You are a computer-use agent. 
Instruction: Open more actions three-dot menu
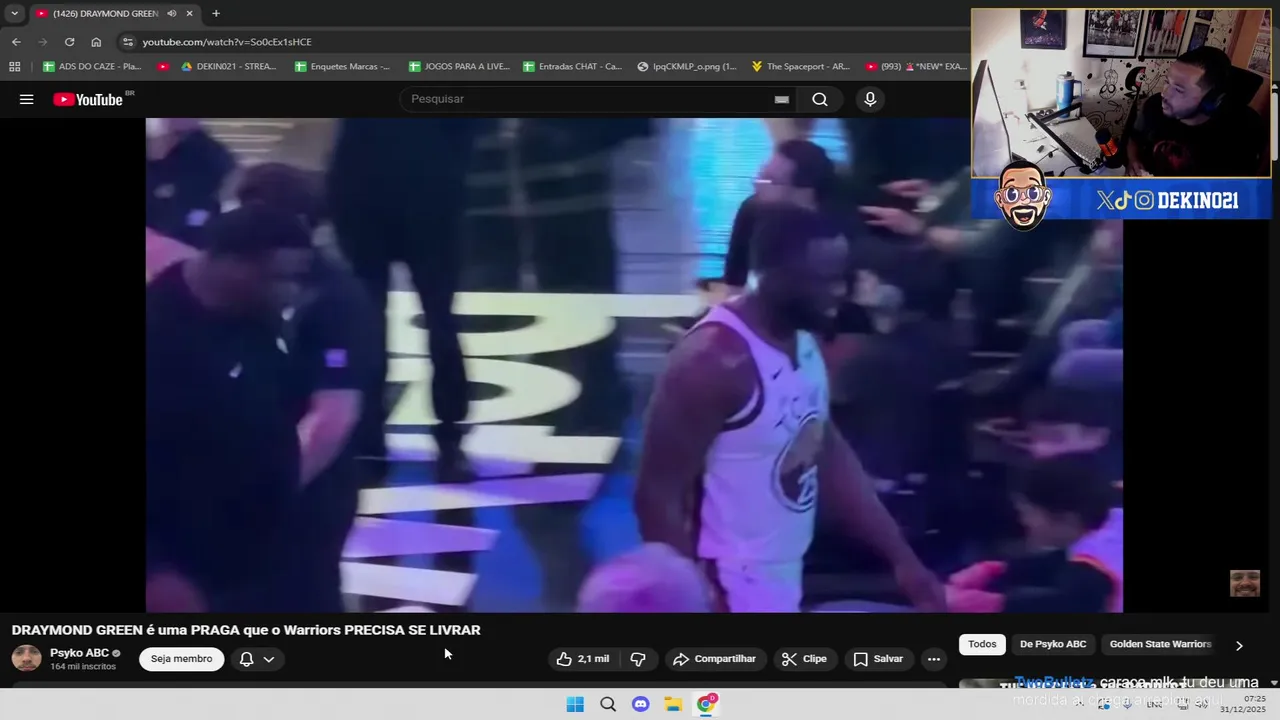pyautogui.click(x=933, y=659)
